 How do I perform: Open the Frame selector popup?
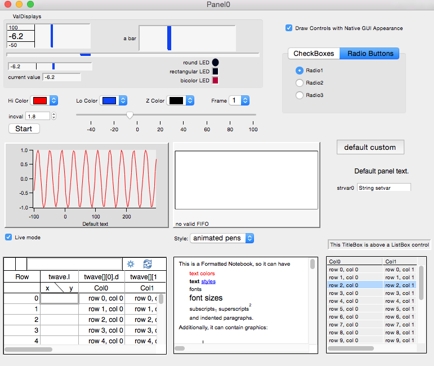click(x=239, y=101)
